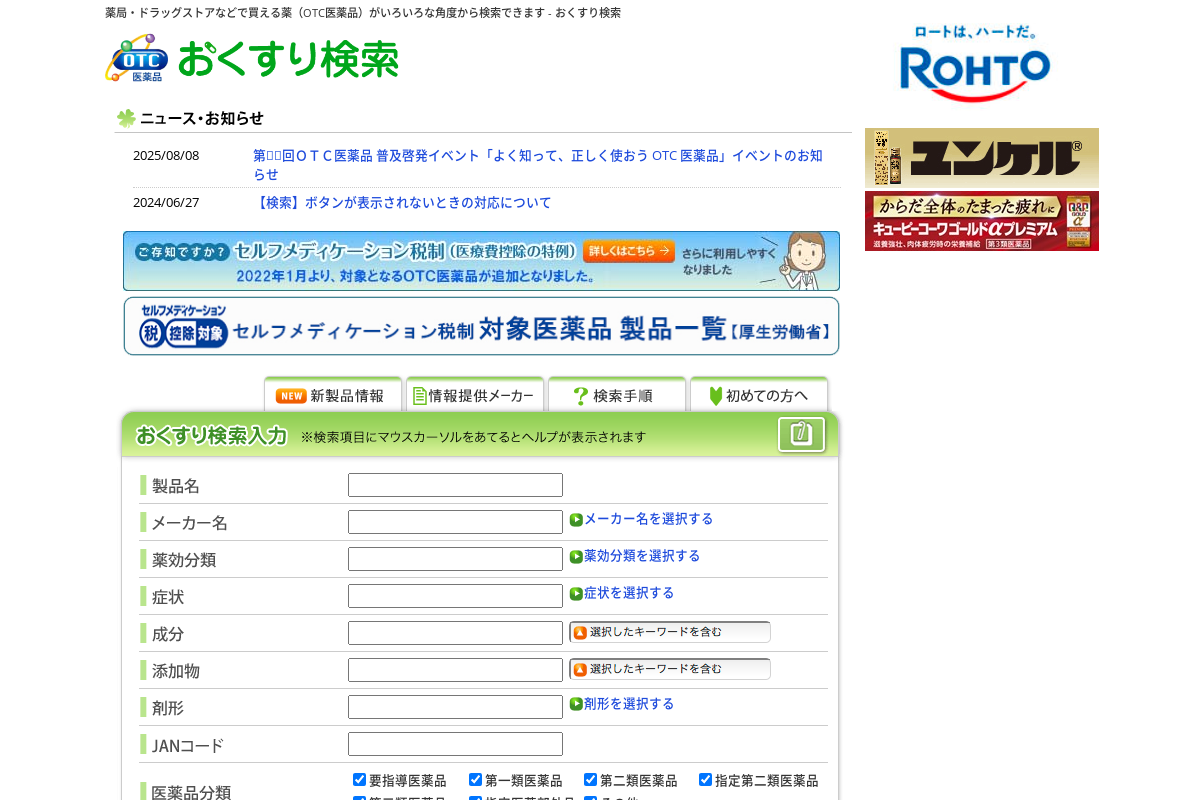Screen dimensions: 1200x800
Task: Click the セルフメディケーション税制 (医療費控除の特例) banner
Action: point(481,261)
